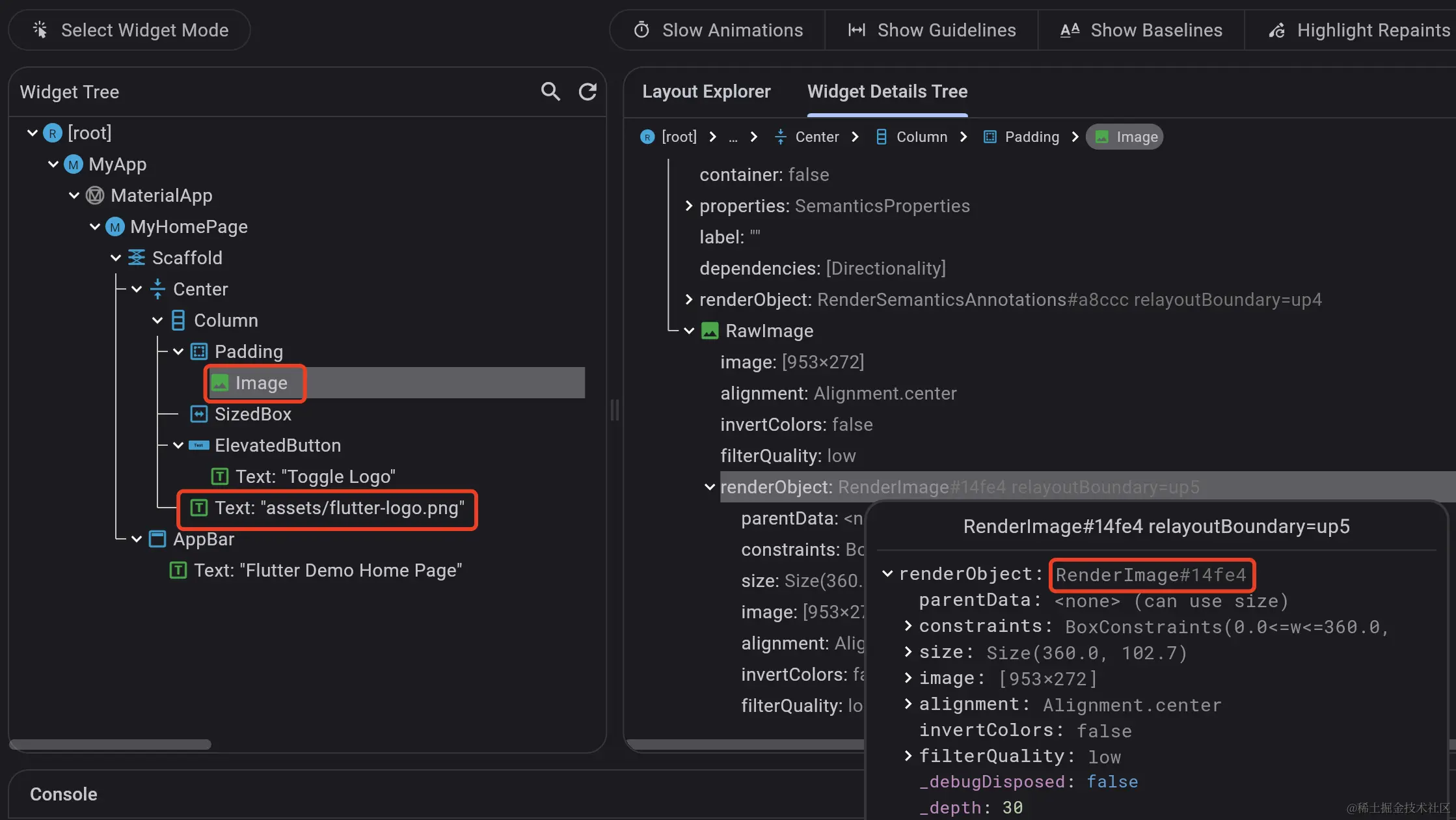Collapse the MaterialApp tree node
The height and width of the screenshot is (820, 1456).
(74, 195)
